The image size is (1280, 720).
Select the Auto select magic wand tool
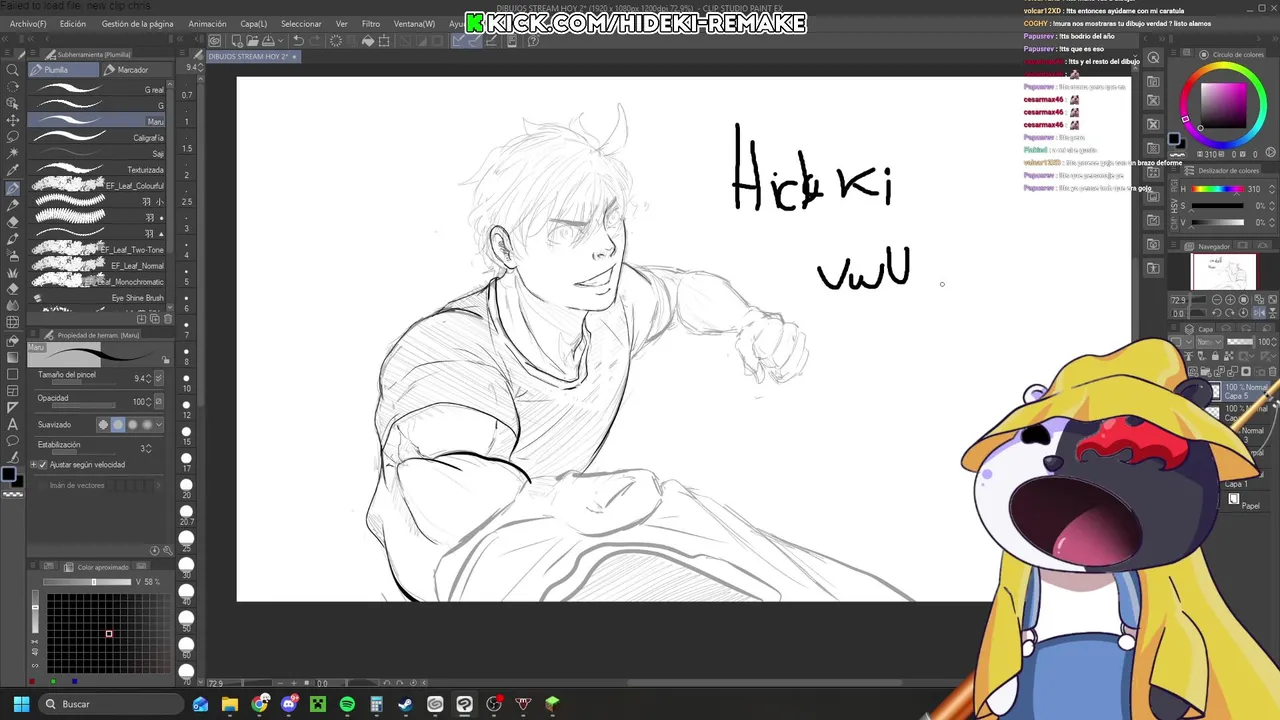pos(12,154)
